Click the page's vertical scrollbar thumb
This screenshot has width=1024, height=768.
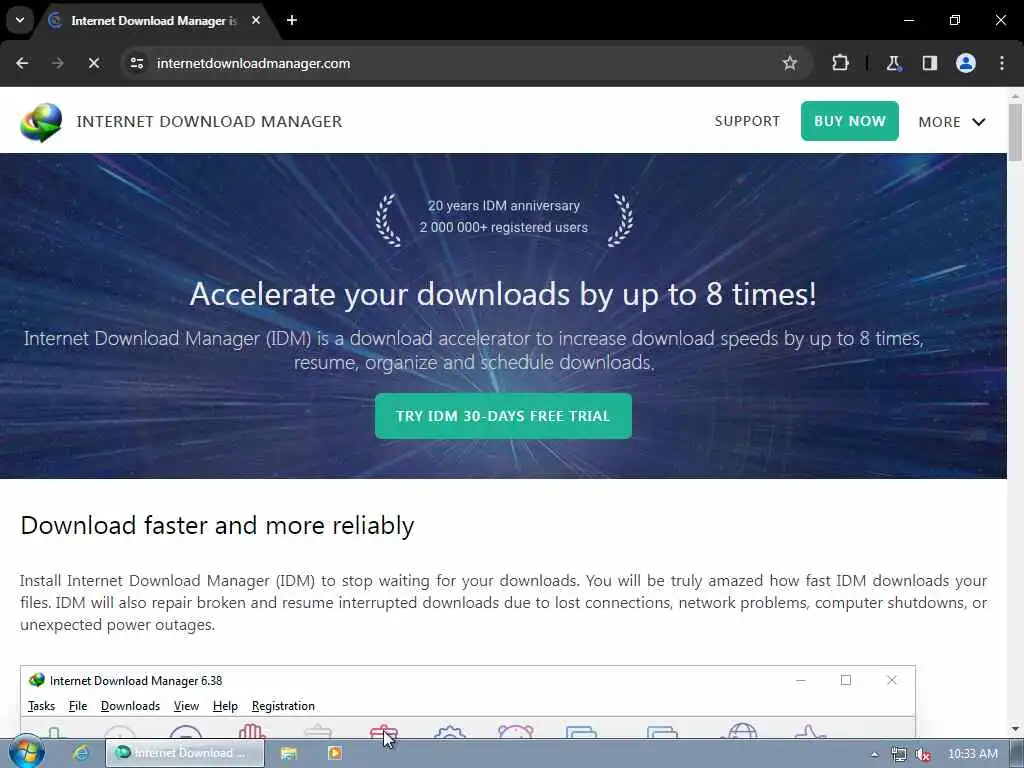point(1015,132)
